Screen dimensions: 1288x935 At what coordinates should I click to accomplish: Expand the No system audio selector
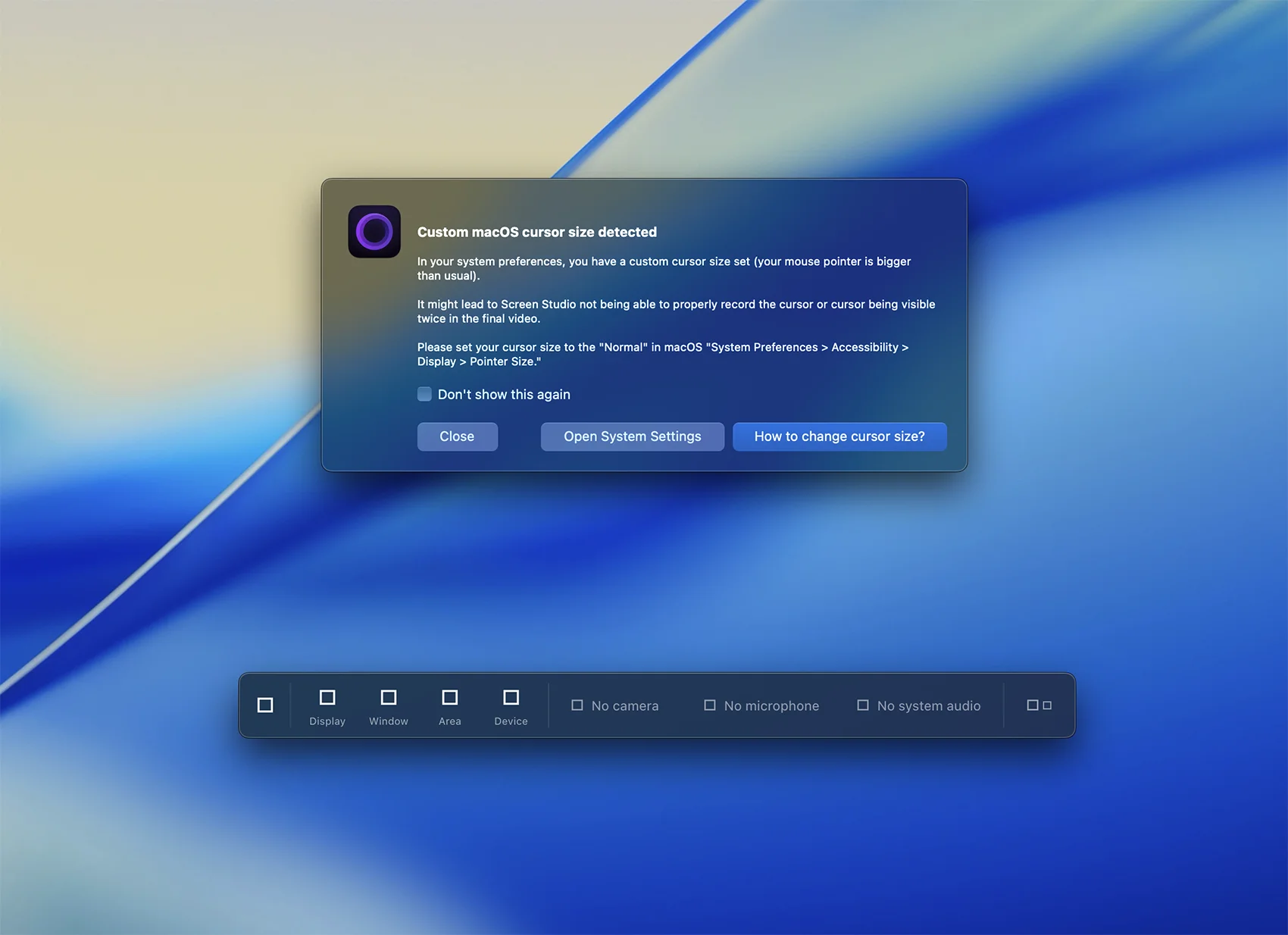point(928,706)
